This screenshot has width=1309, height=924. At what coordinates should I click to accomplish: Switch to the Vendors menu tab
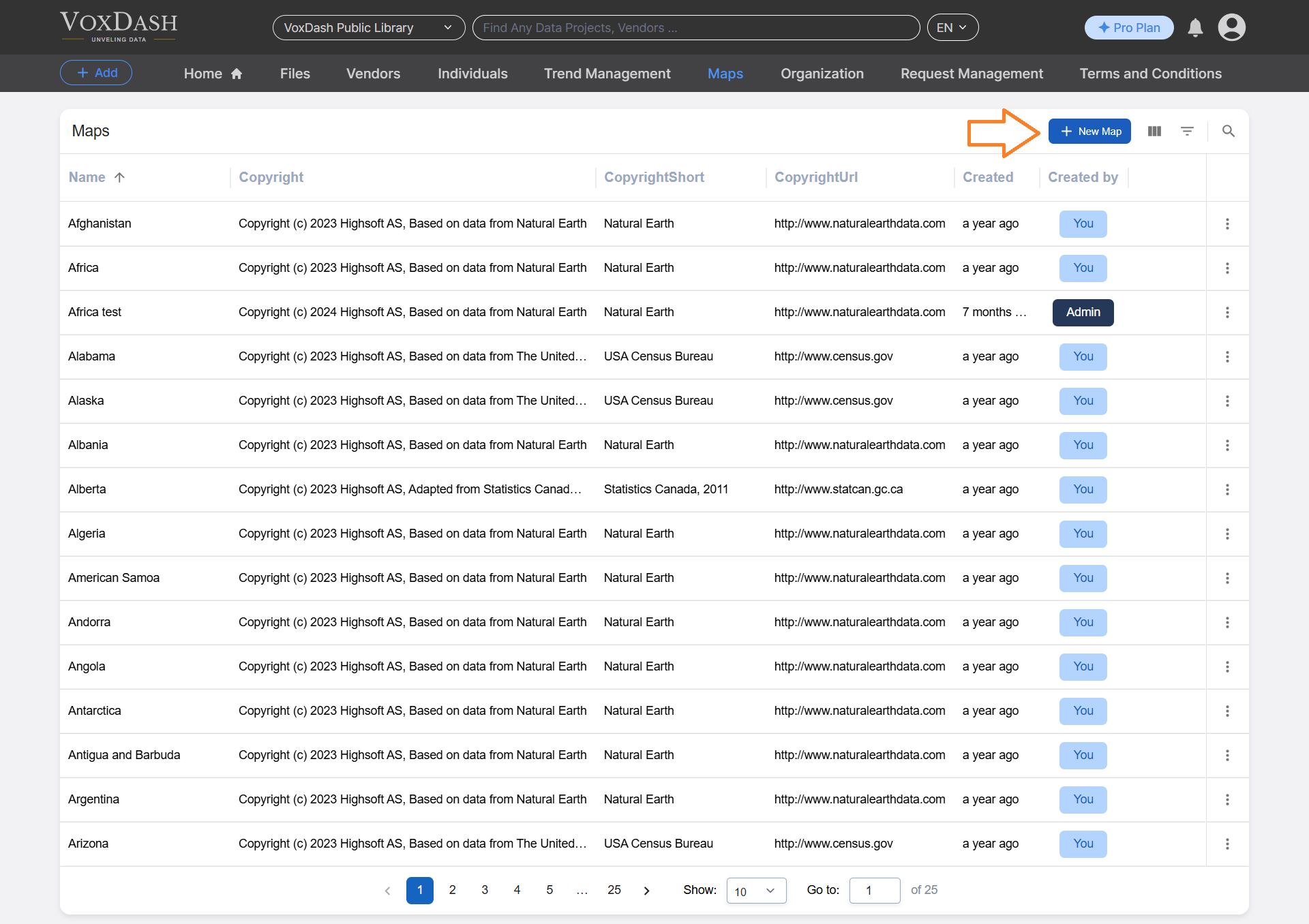pyautogui.click(x=373, y=74)
